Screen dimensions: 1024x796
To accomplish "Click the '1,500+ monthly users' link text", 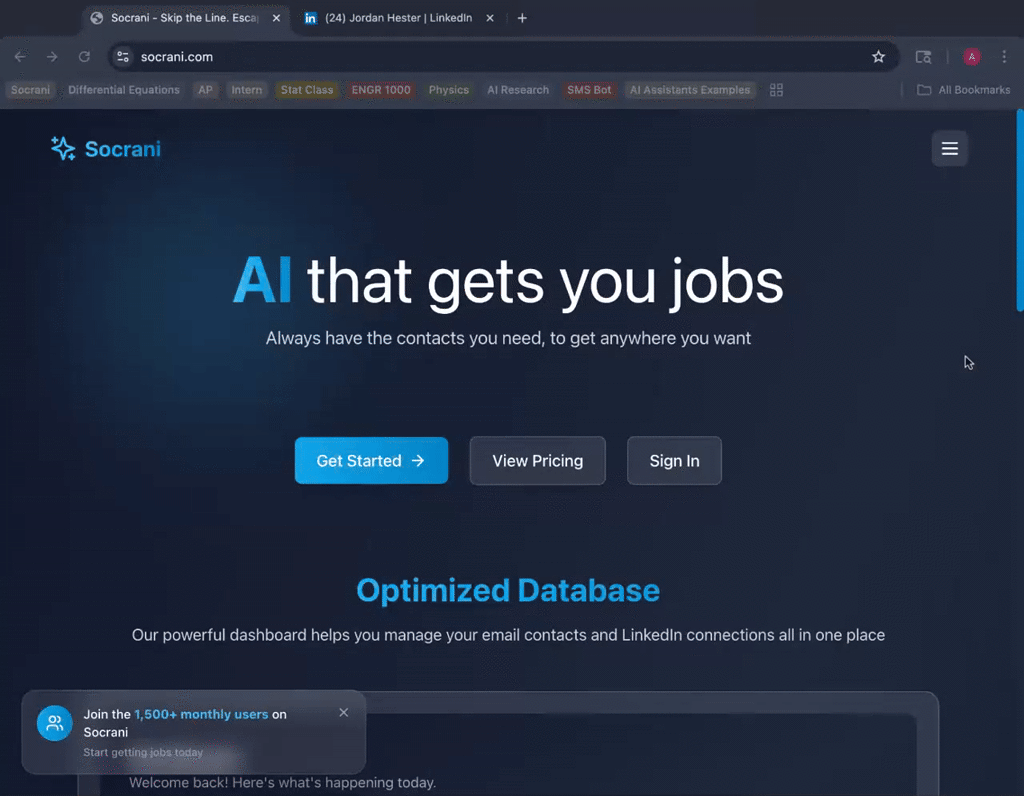I will tap(201, 714).
